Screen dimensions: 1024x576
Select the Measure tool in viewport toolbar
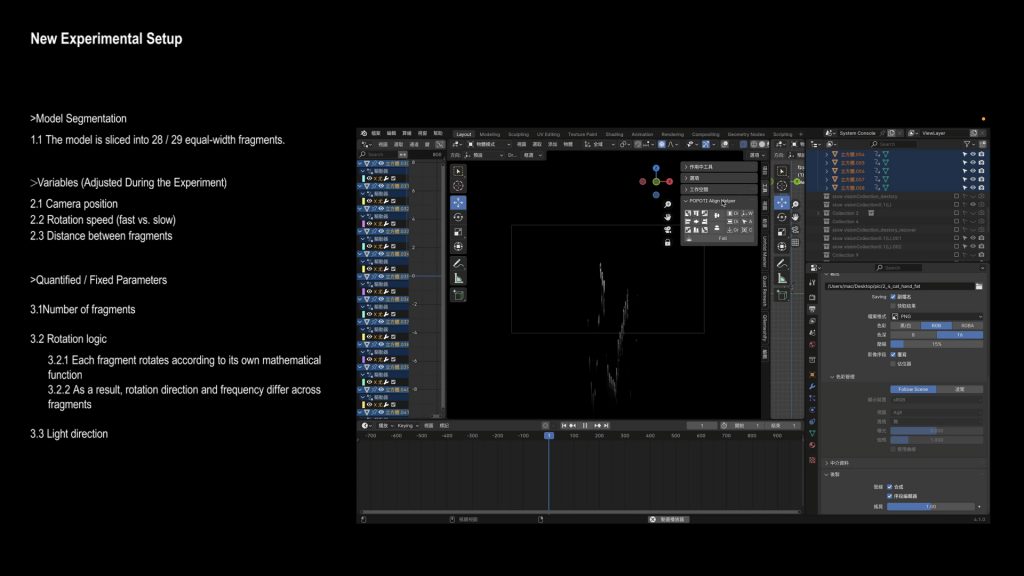click(x=458, y=278)
